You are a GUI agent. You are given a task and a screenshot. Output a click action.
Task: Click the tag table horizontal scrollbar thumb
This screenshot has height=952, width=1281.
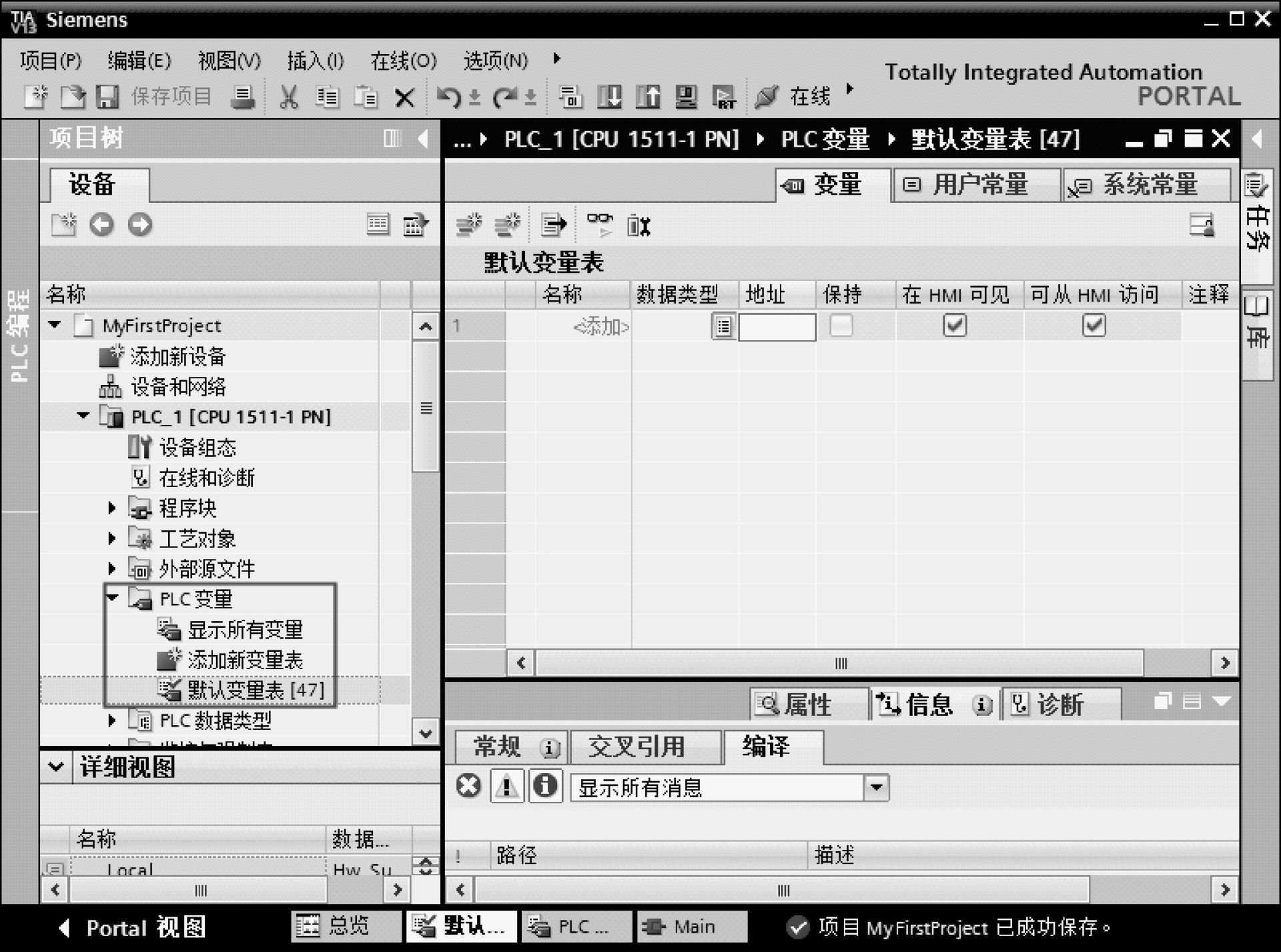(839, 663)
